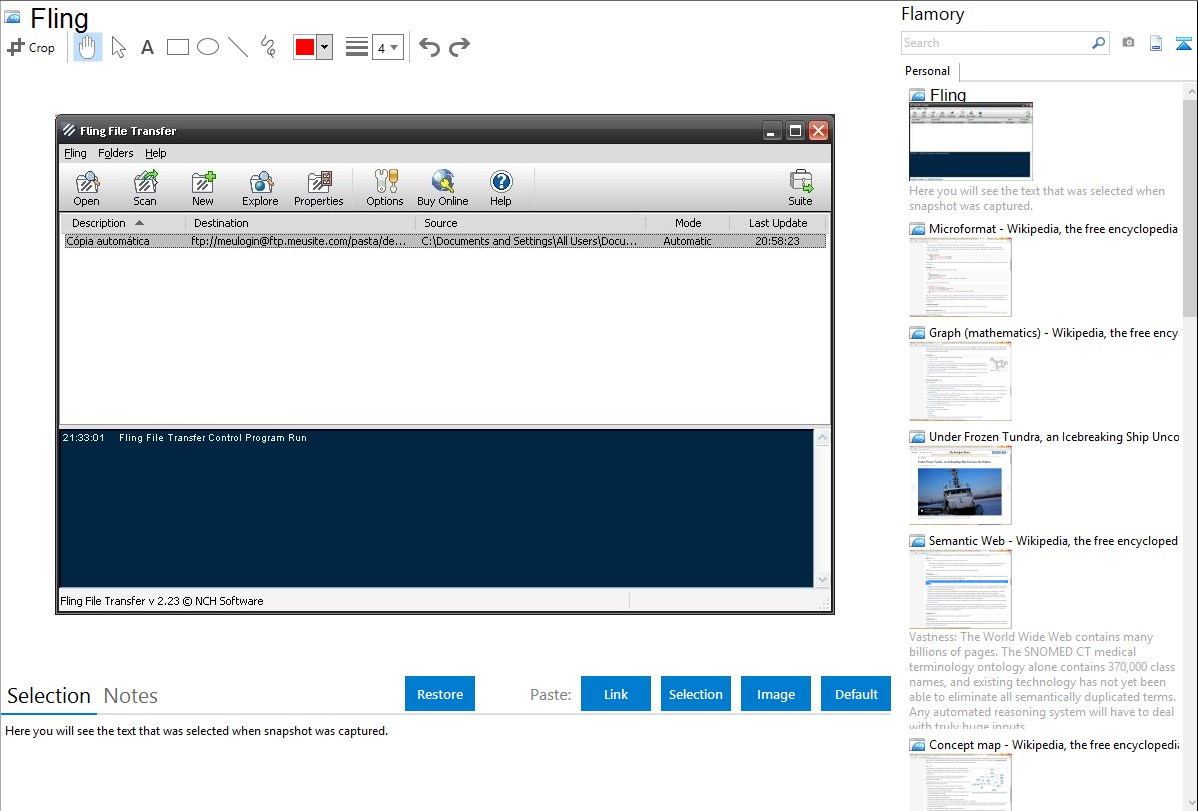Image resolution: width=1198 pixels, height=811 pixels.
Task: Click the Fling status bar version text
Action: [162, 601]
